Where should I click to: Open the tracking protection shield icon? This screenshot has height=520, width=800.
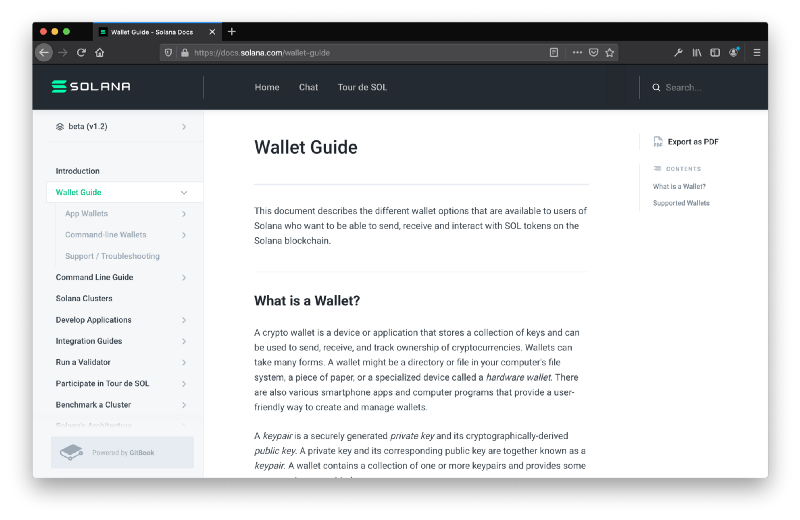168,52
